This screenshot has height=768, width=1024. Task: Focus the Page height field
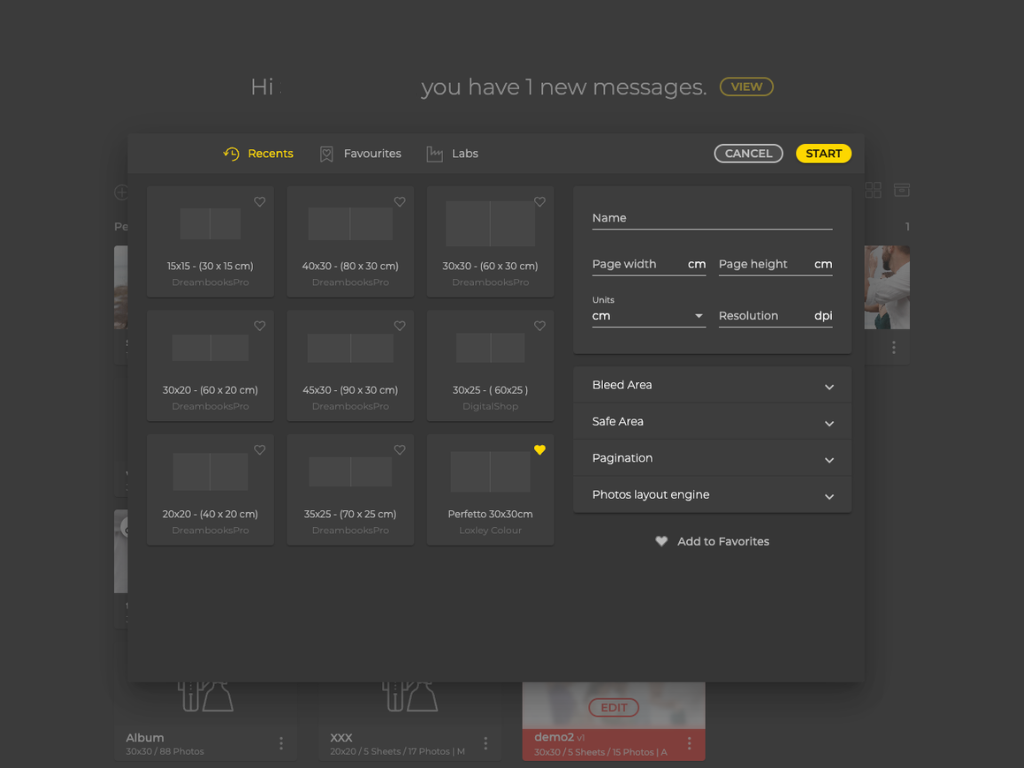click(775, 264)
